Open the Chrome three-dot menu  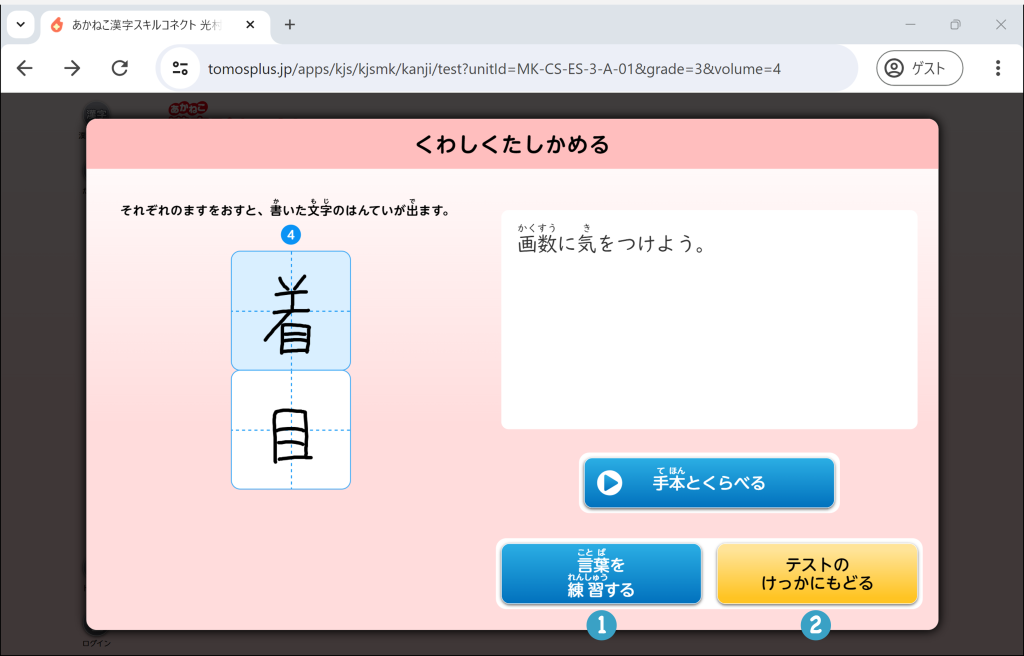(x=997, y=68)
